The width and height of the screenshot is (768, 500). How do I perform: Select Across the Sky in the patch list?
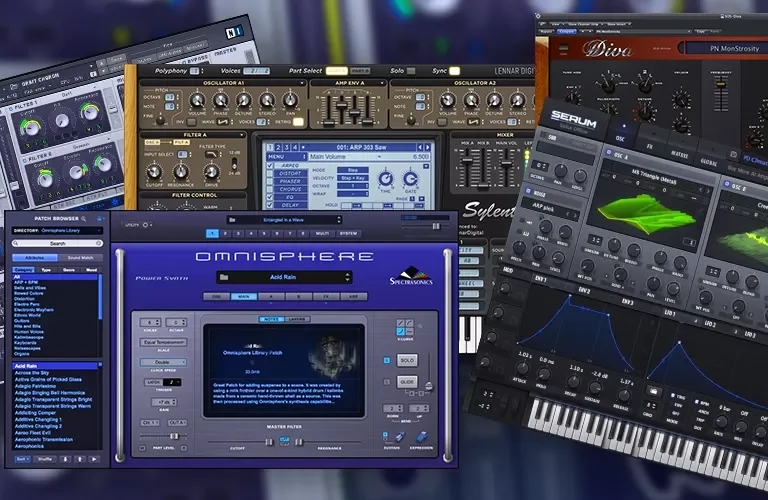[33, 373]
